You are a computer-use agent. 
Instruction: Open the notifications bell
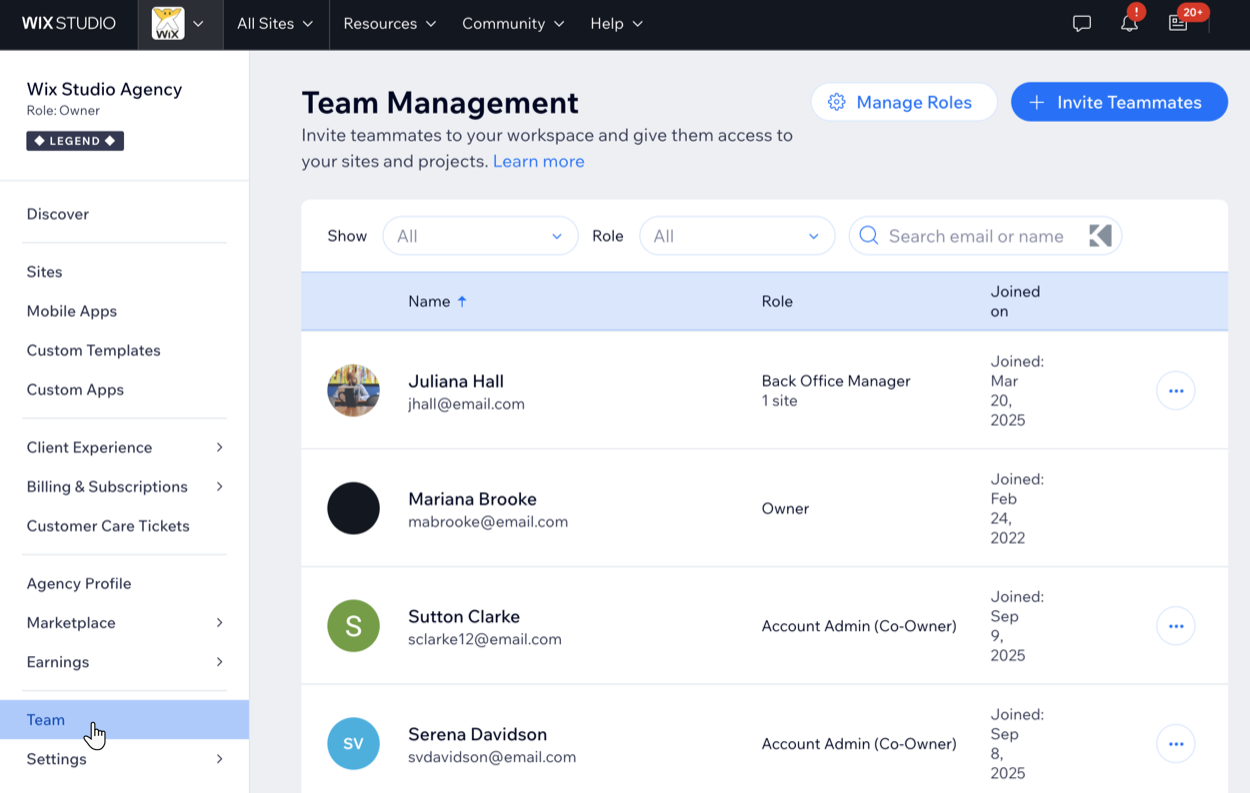click(1129, 23)
